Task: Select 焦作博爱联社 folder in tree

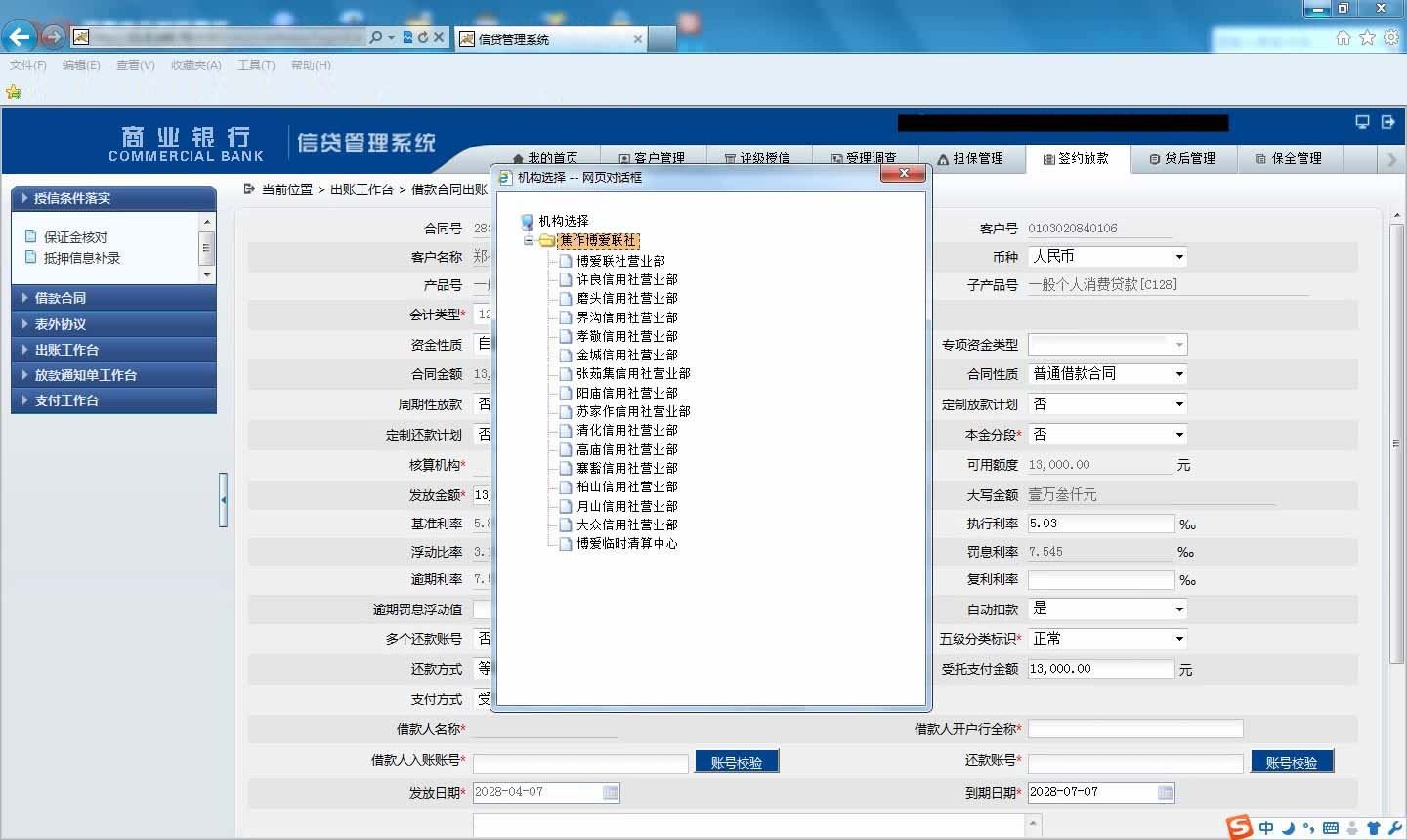Action: pos(598,240)
